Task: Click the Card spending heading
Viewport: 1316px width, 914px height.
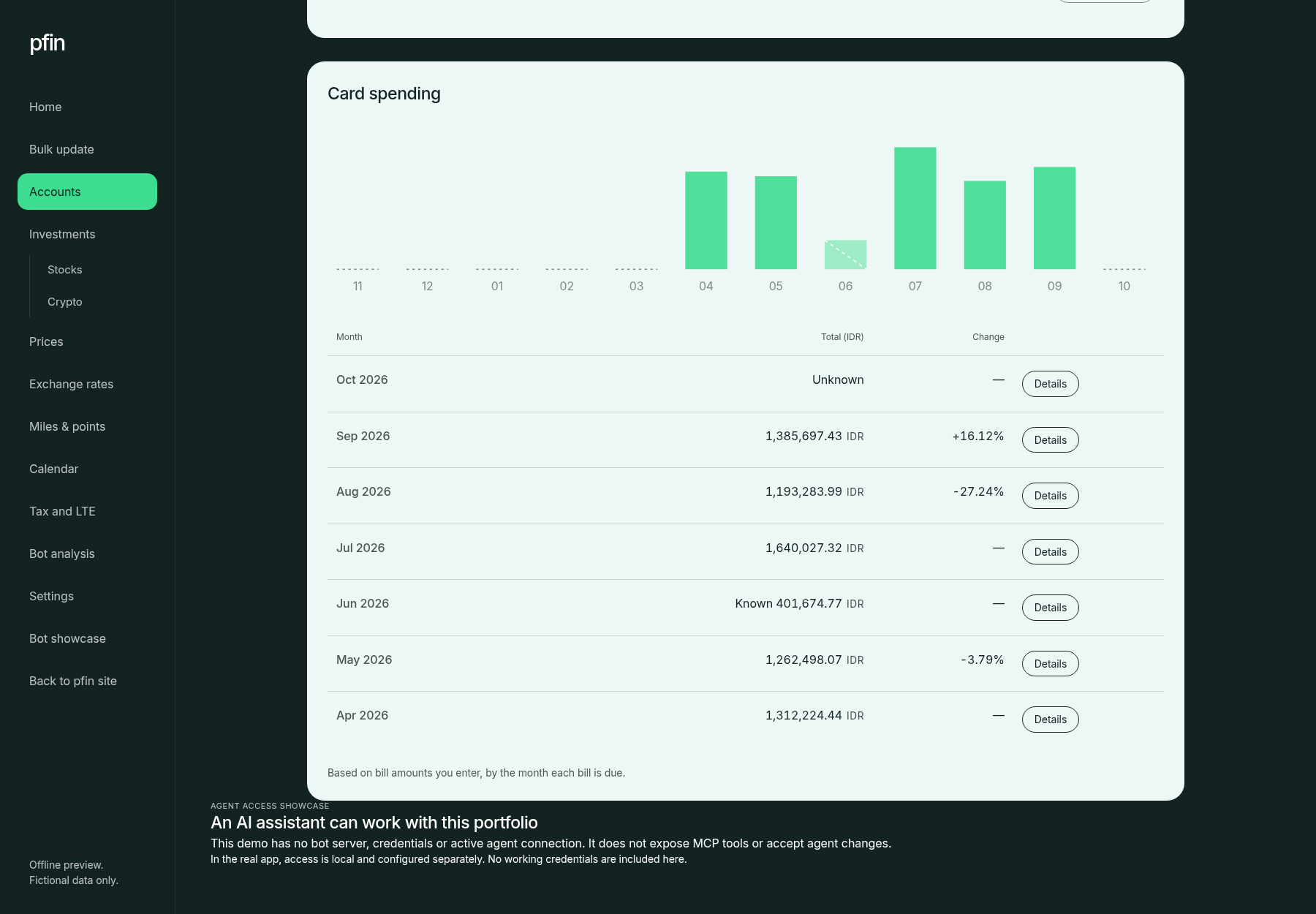Action: coord(384,94)
